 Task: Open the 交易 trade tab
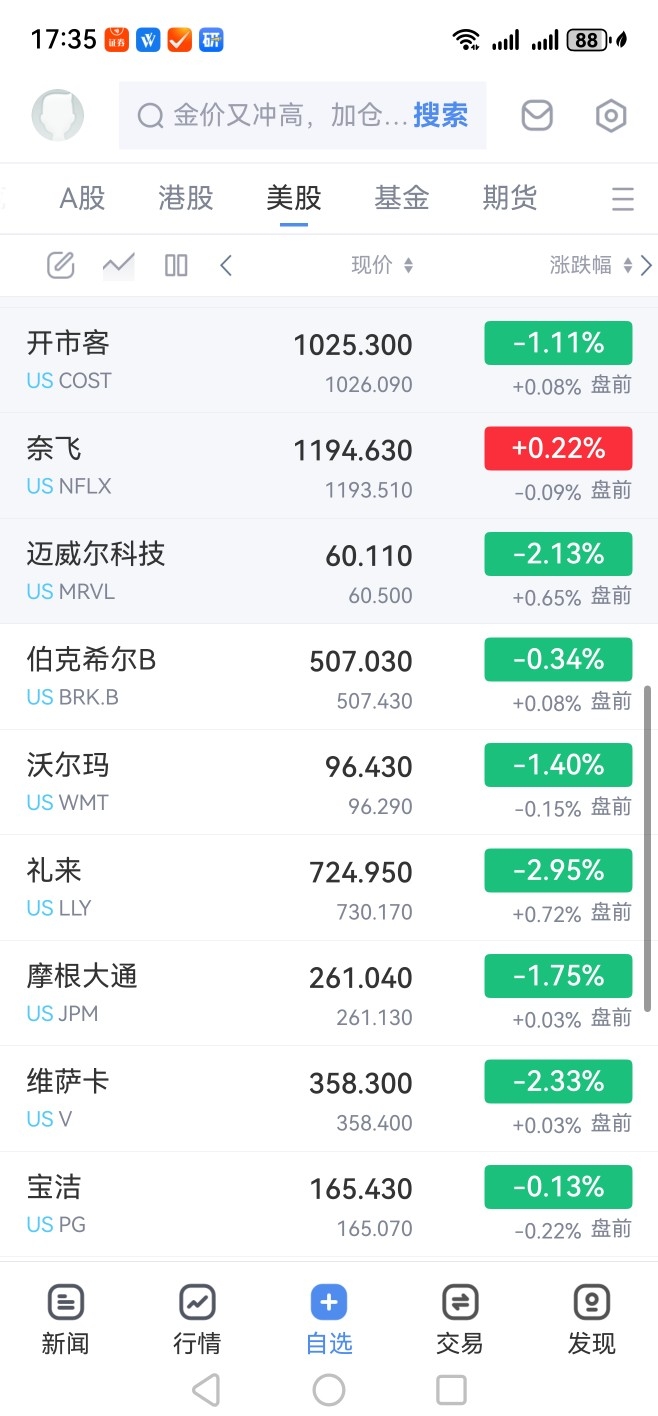[x=460, y=1320]
